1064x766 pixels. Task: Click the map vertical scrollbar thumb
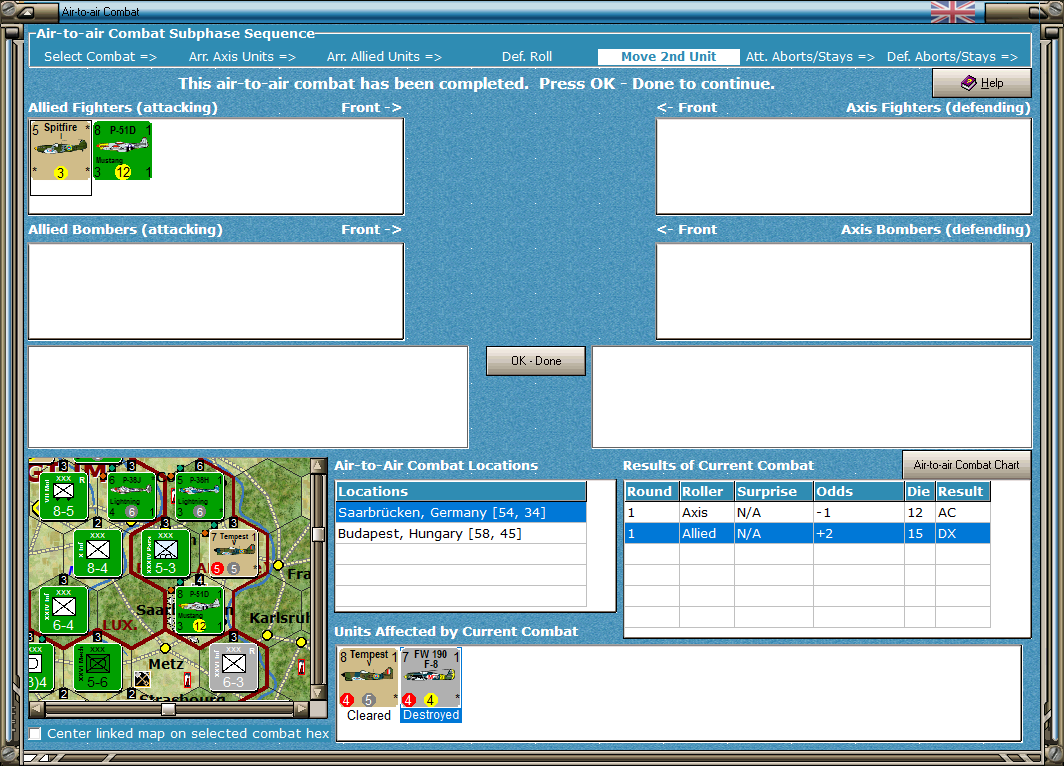(x=318, y=534)
